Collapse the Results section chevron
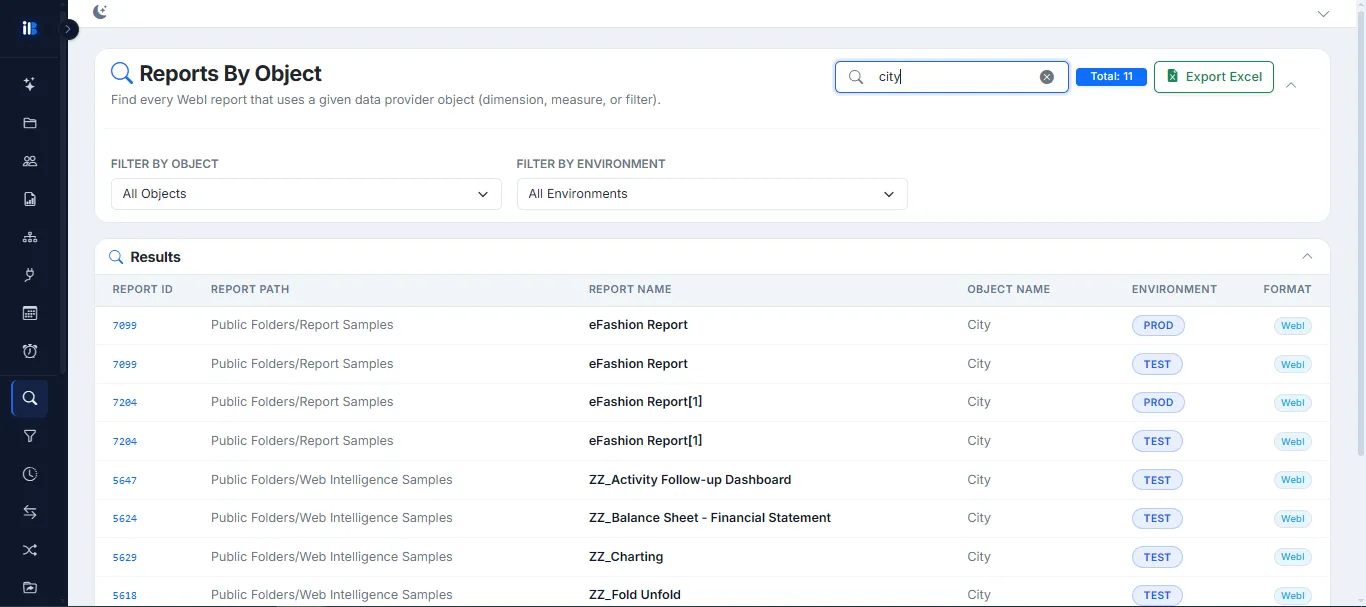 (1307, 257)
